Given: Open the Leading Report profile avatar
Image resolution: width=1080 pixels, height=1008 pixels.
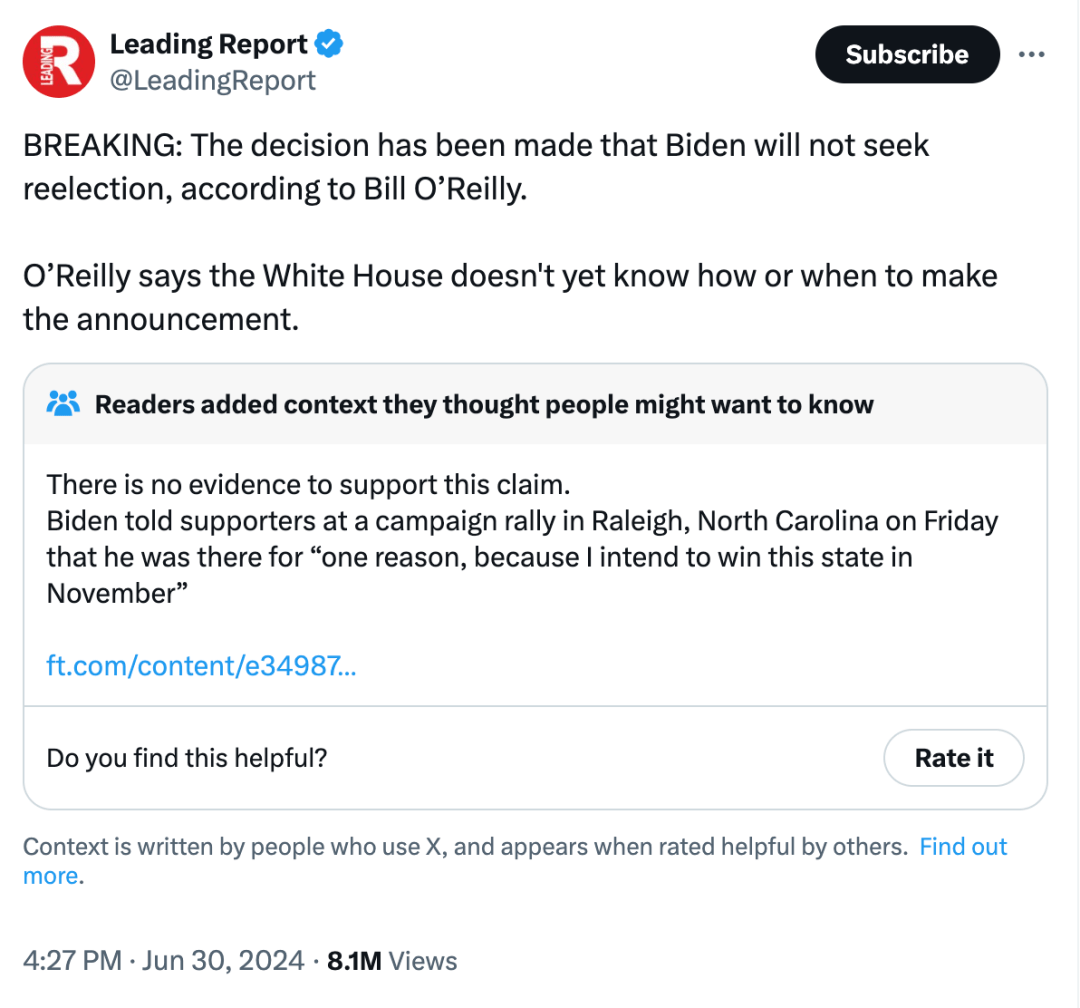Looking at the screenshot, I should (x=59, y=61).
